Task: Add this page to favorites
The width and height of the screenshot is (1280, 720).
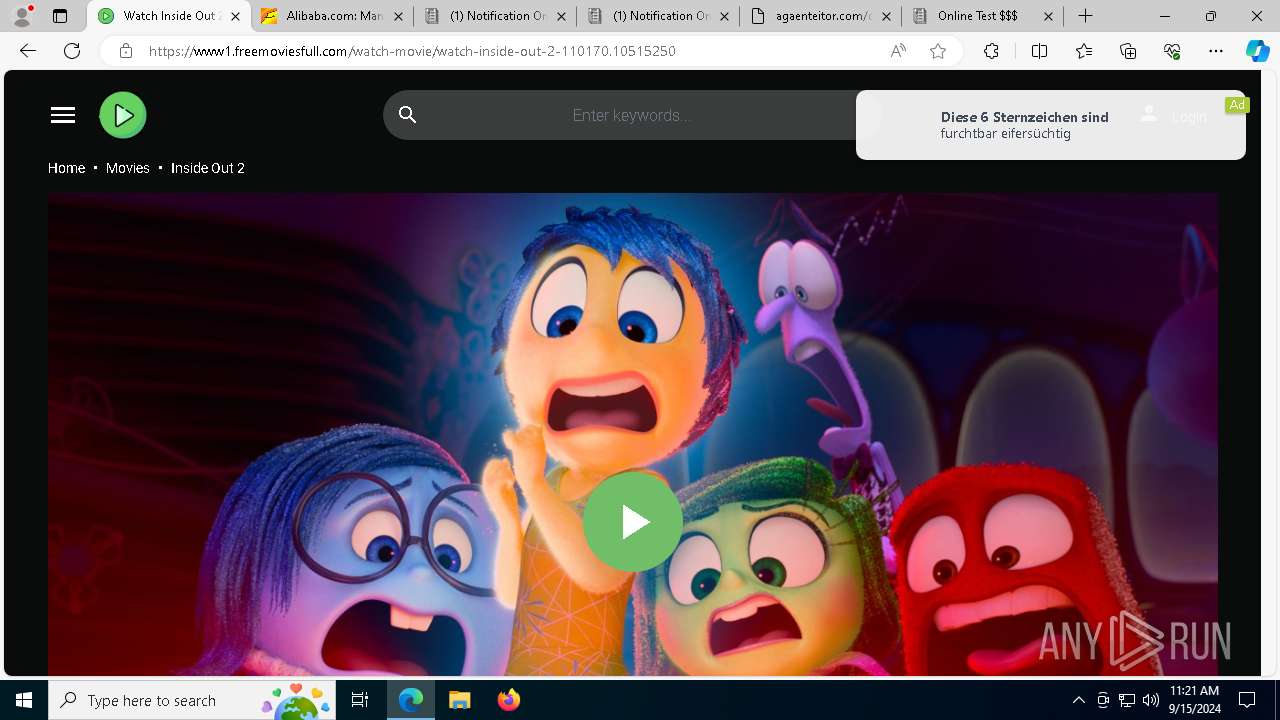Action: (938, 51)
